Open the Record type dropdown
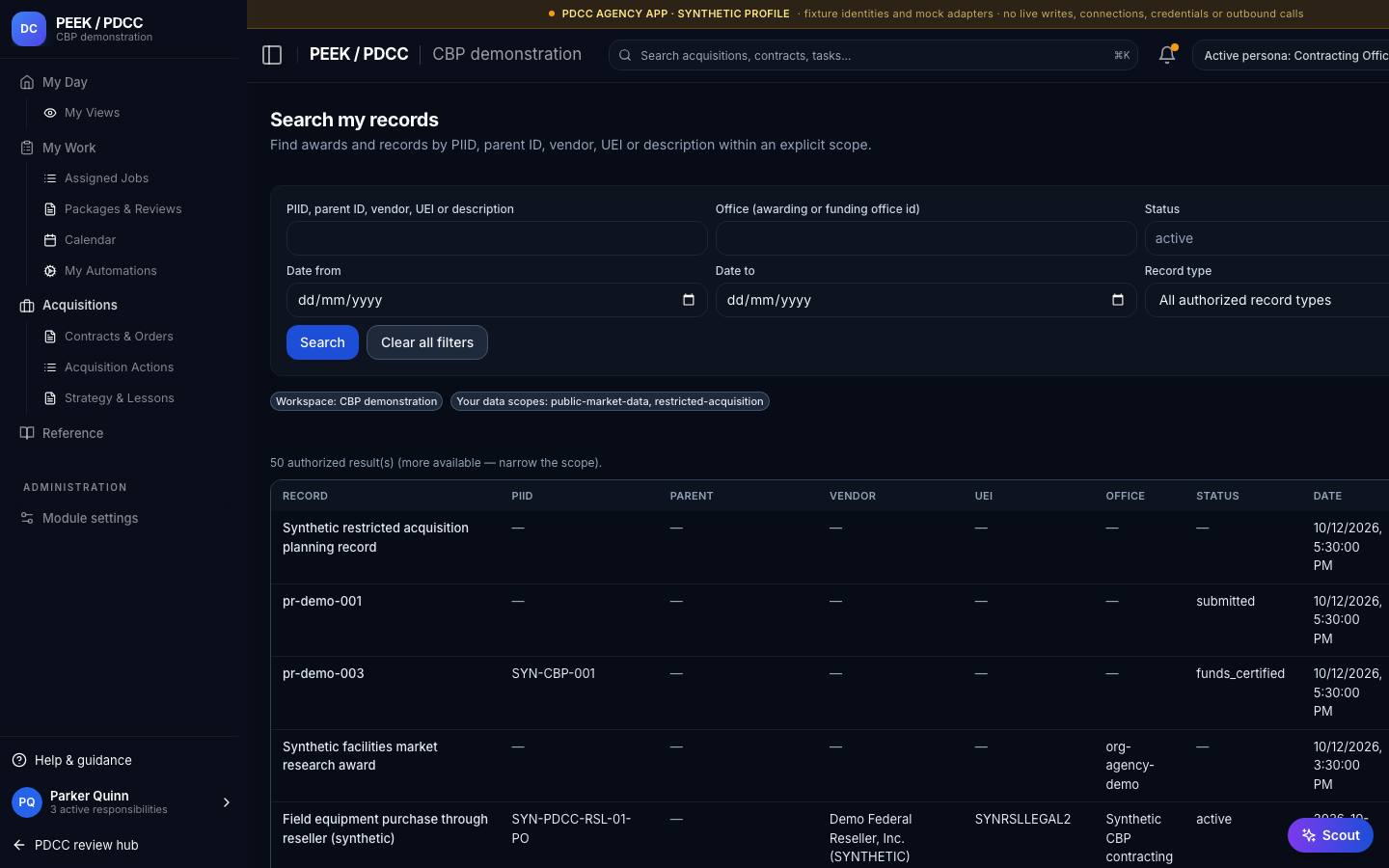This screenshot has width=1389, height=868. tap(1266, 300)
